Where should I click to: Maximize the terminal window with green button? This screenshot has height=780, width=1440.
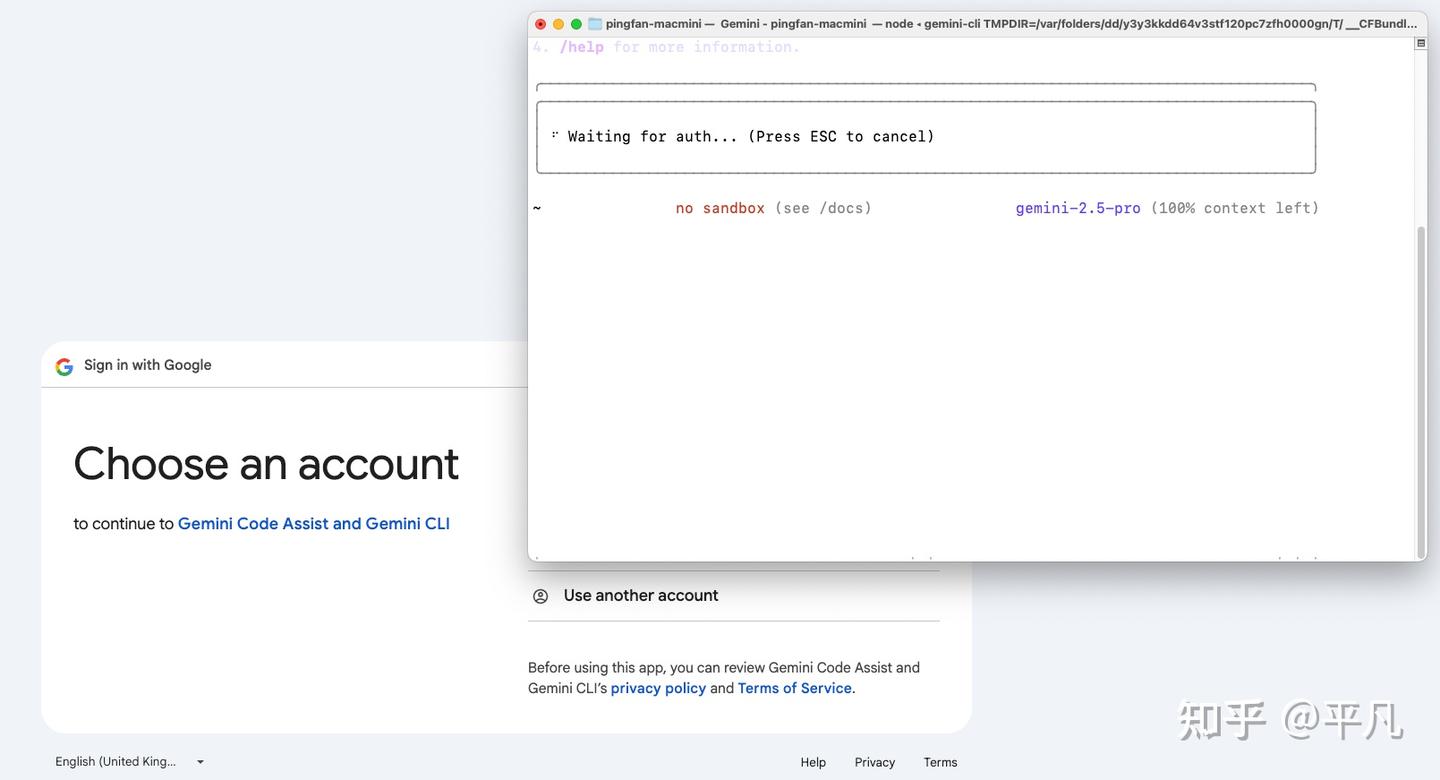tap(576, 24)
